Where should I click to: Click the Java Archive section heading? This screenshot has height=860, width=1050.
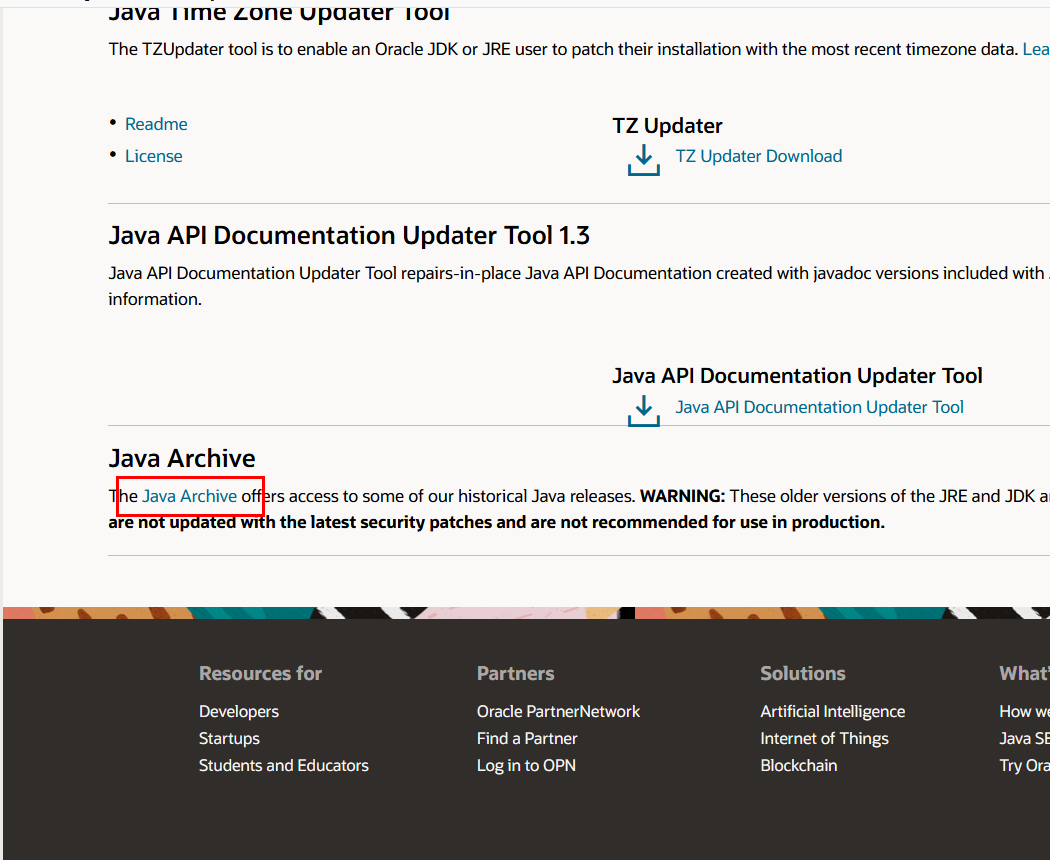[182, 458]
